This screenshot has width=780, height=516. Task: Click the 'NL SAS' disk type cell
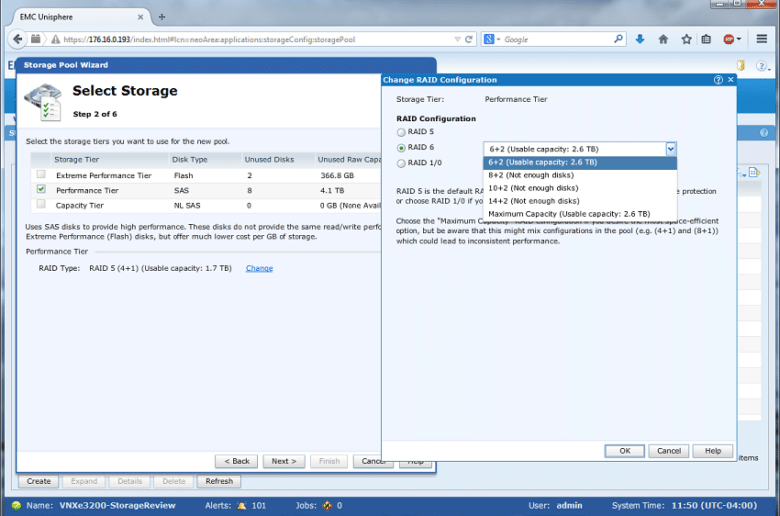[x=187, y=206]
